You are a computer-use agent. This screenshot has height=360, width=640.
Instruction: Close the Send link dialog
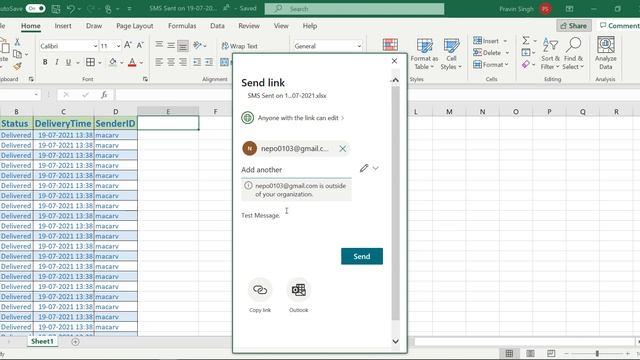394,61
